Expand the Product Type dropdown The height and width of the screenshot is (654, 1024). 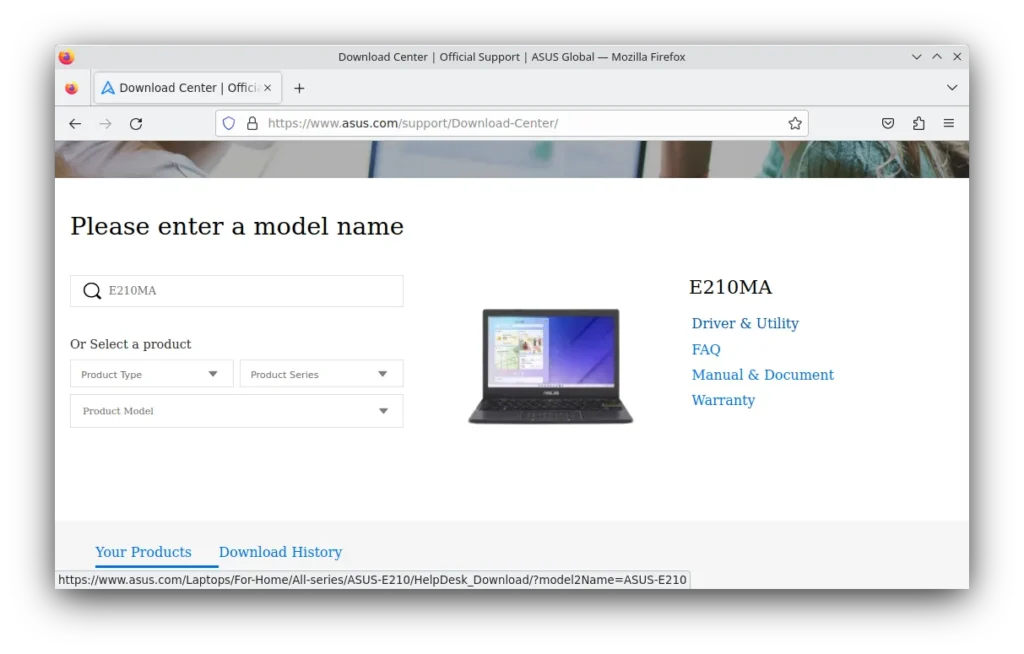click(x=151, y=374)
